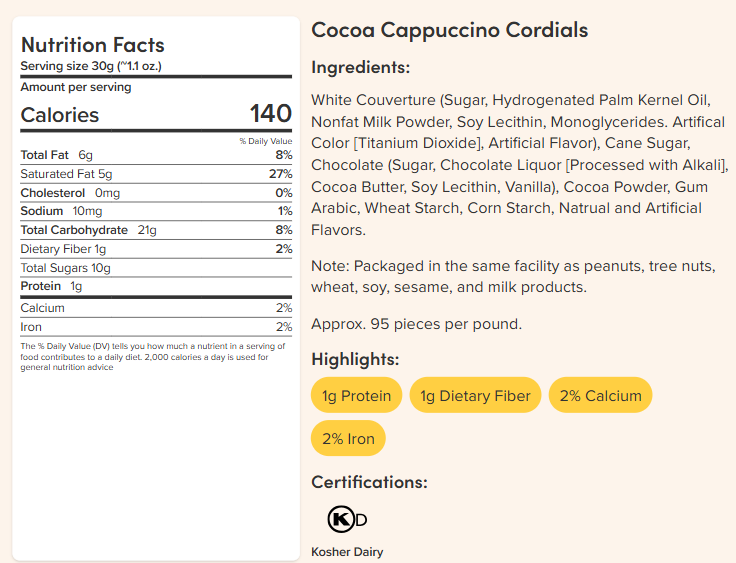The width and height of the screenshot is (736, 563).
Task: Select the serving size 30g line
Action: click(91, 67)
